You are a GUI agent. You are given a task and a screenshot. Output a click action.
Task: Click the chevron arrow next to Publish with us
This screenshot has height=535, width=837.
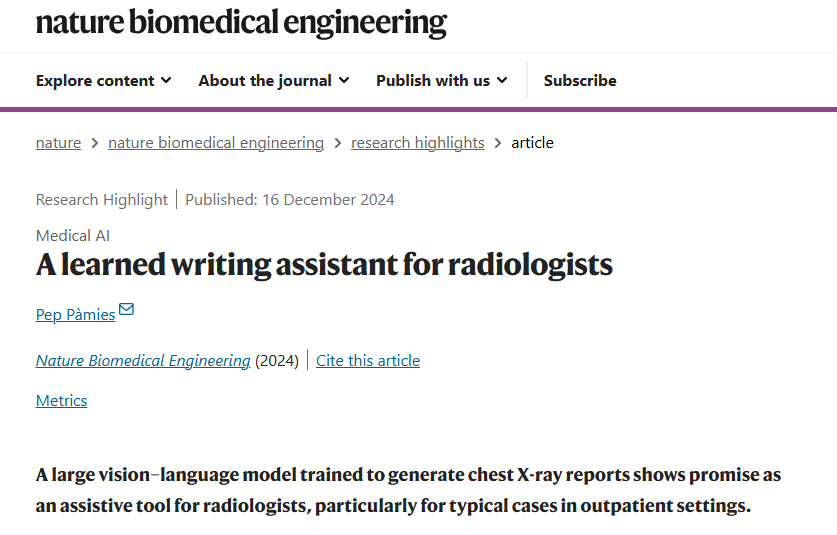coord(502,80)
